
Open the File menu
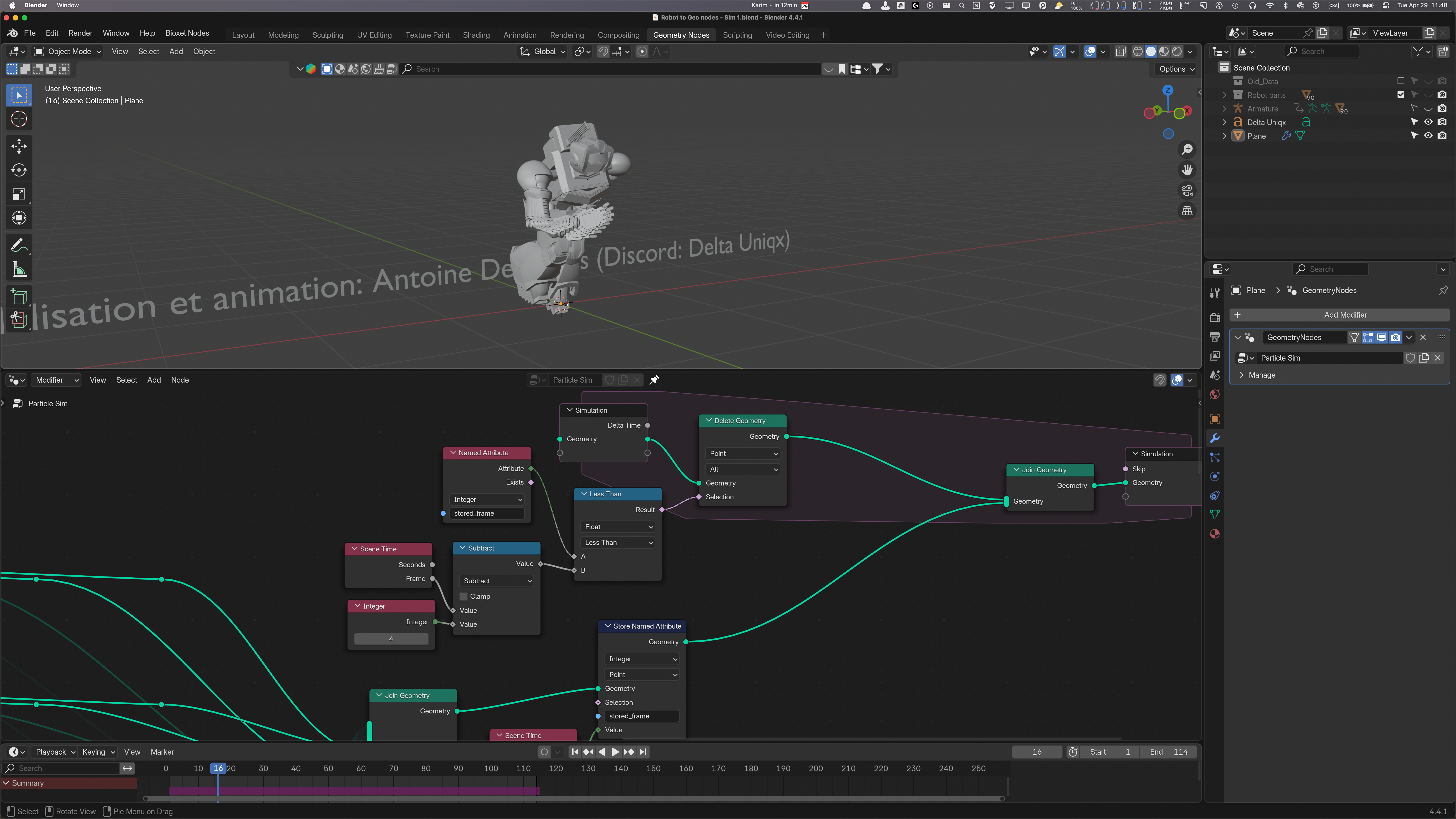[30, 33]
